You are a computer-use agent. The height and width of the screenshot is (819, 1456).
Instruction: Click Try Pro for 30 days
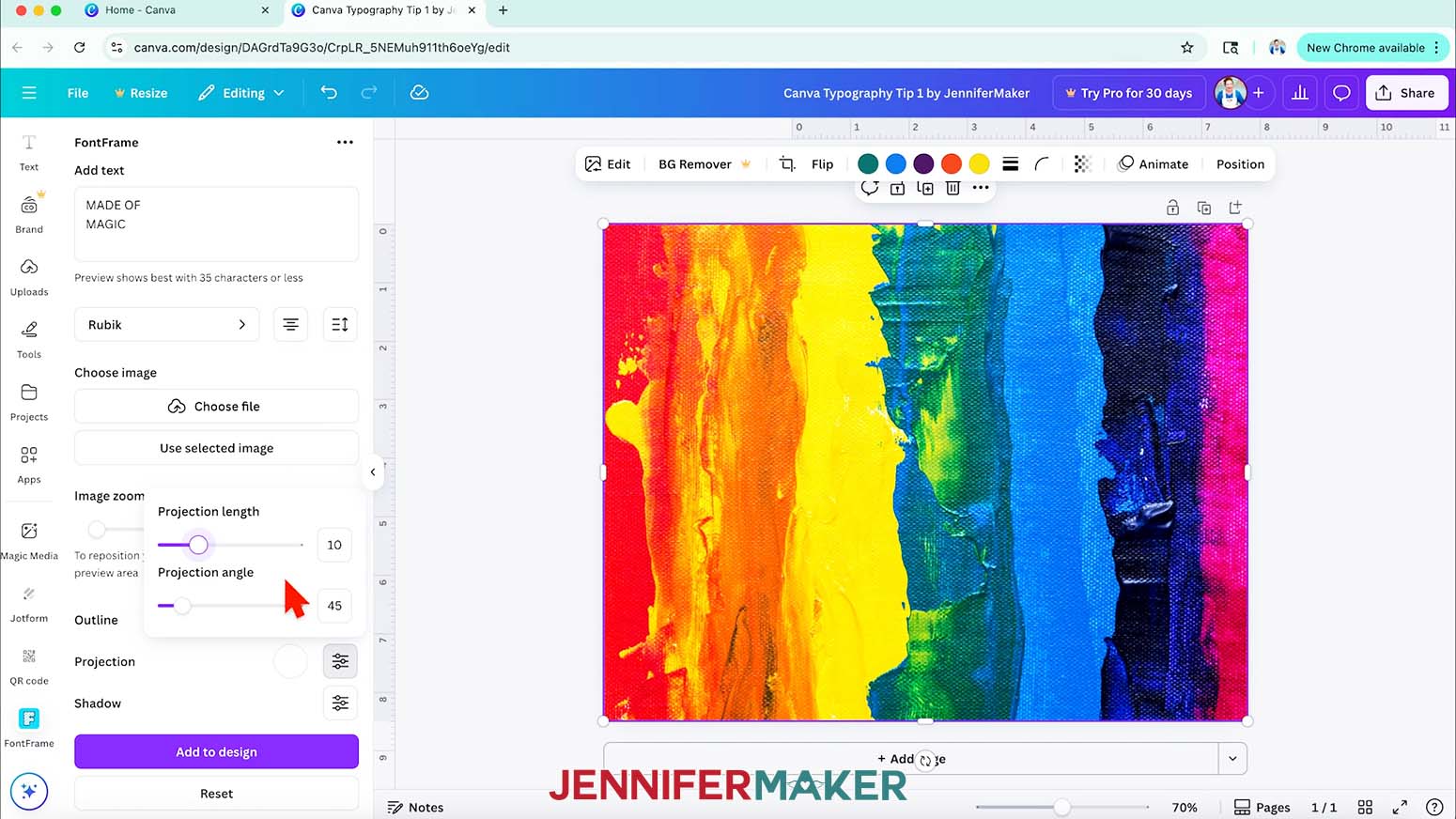coord(1128,93)
